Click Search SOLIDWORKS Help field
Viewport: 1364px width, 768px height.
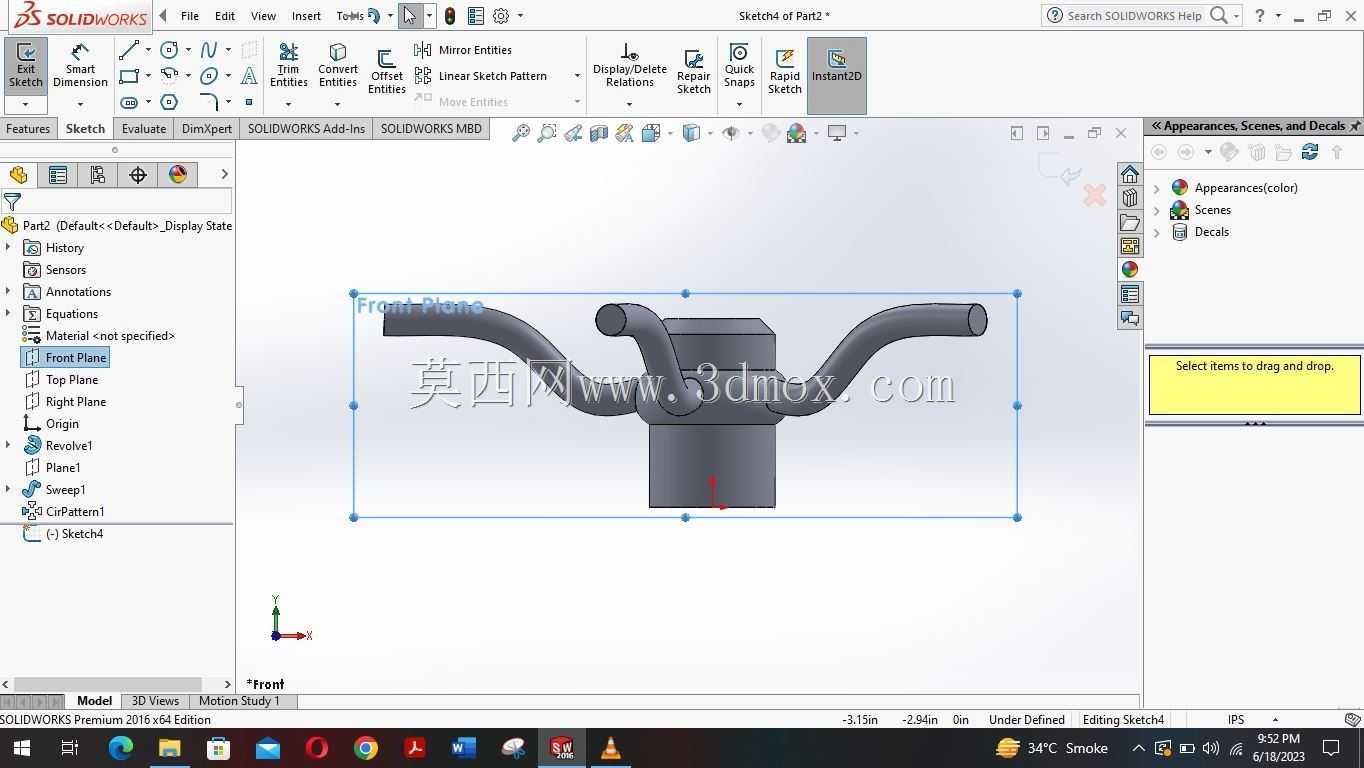coord(1134,16)
